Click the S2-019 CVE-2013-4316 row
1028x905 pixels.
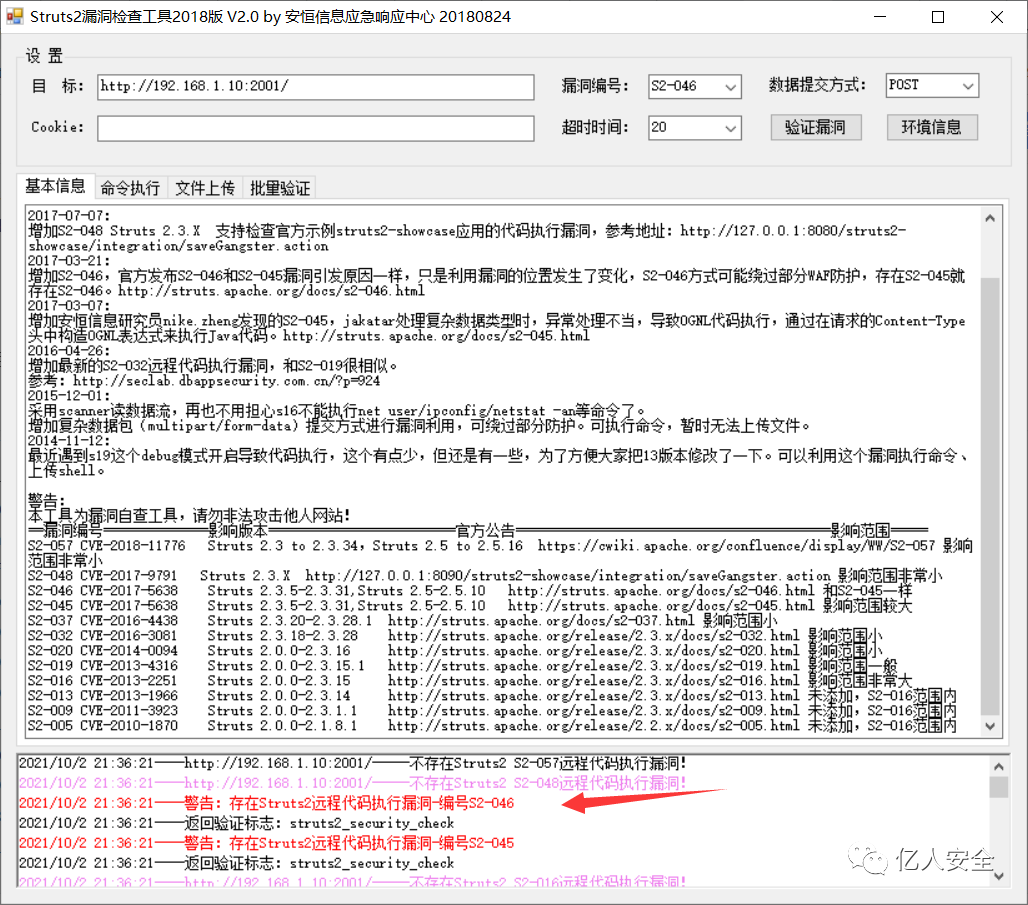pyautogui.click(x=463, y=666)
